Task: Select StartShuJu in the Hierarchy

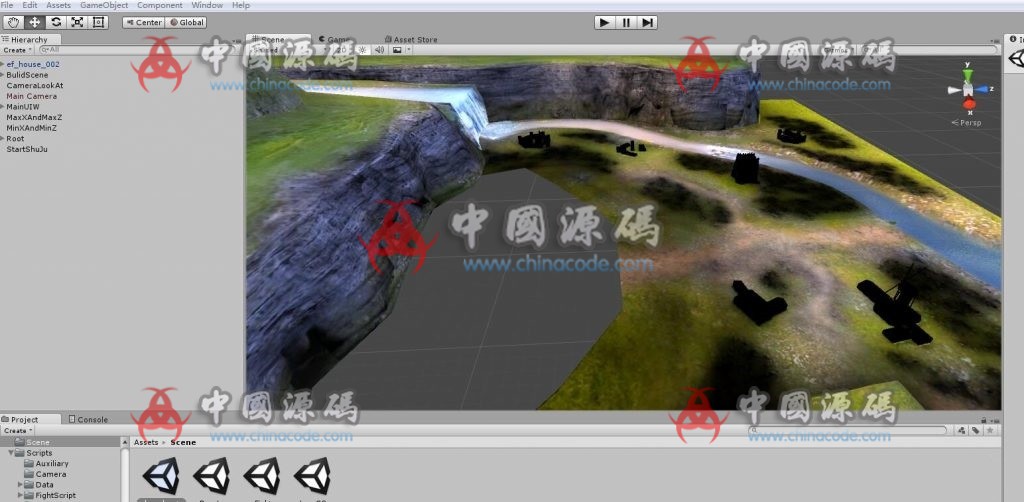Action: point(27,149)
